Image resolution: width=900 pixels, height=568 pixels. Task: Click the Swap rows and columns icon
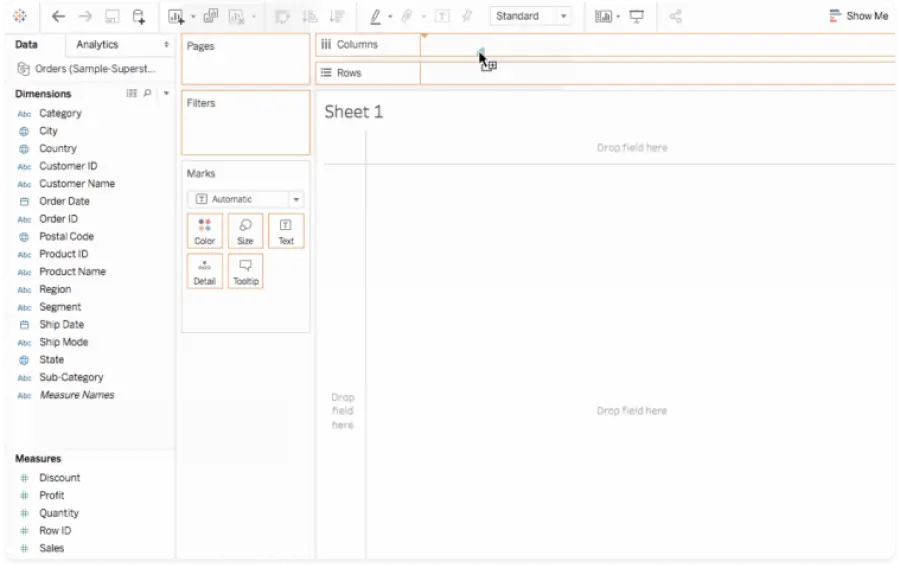[x=282, y=17]
